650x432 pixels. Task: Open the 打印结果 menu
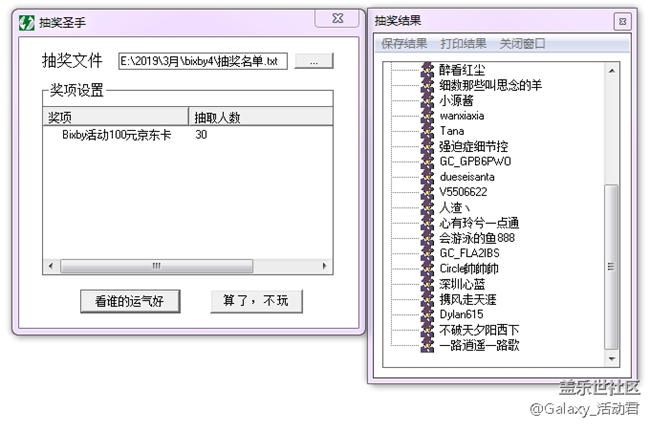click(464, 44)
